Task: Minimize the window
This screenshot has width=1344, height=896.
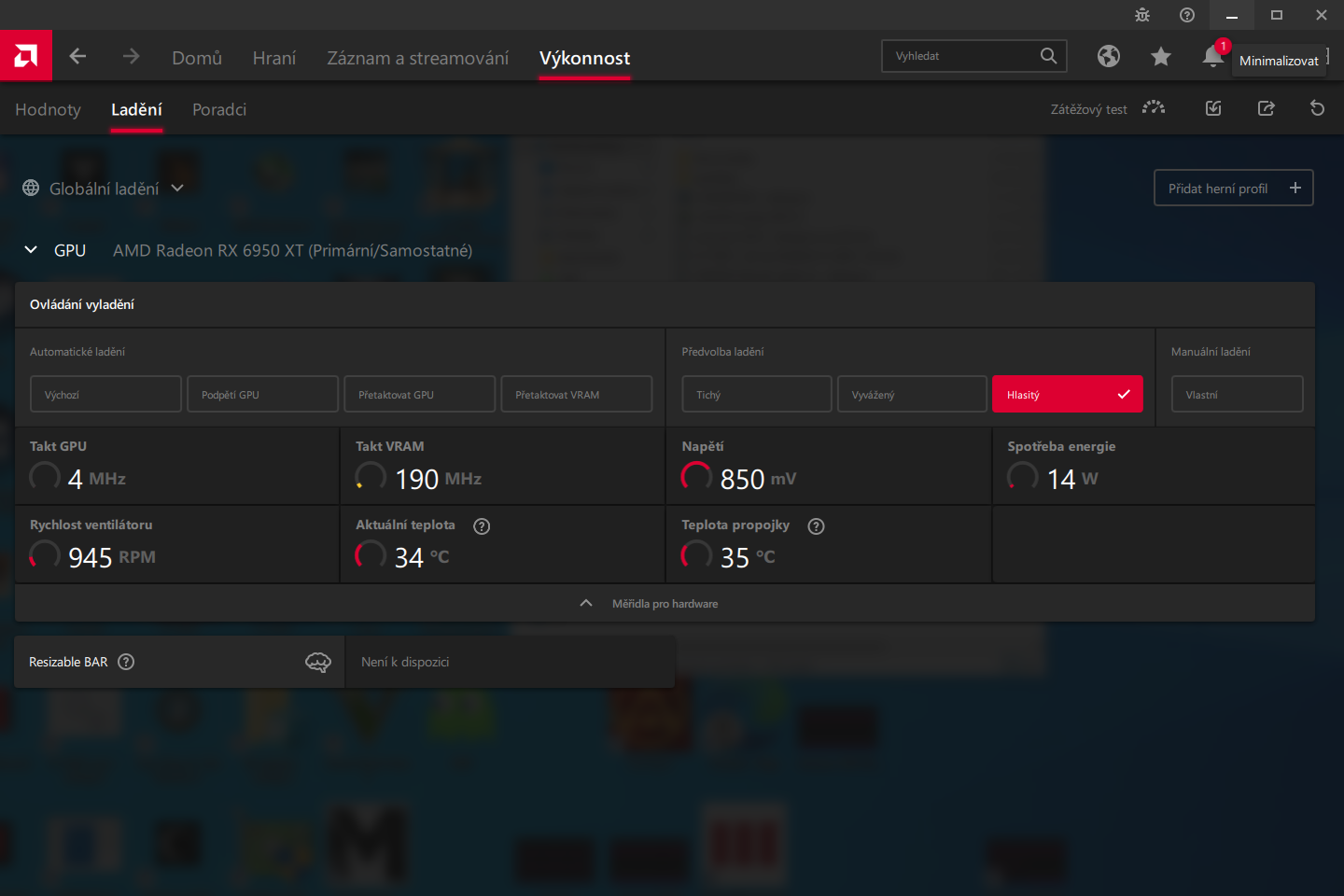Action: pos(1232,15)
